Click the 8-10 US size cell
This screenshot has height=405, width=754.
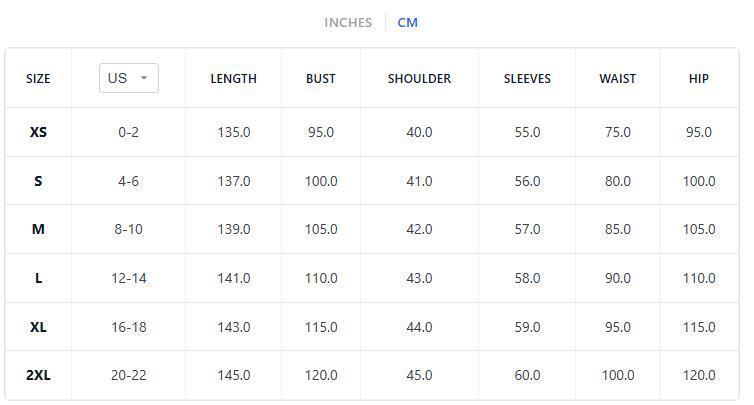(128, 229)
